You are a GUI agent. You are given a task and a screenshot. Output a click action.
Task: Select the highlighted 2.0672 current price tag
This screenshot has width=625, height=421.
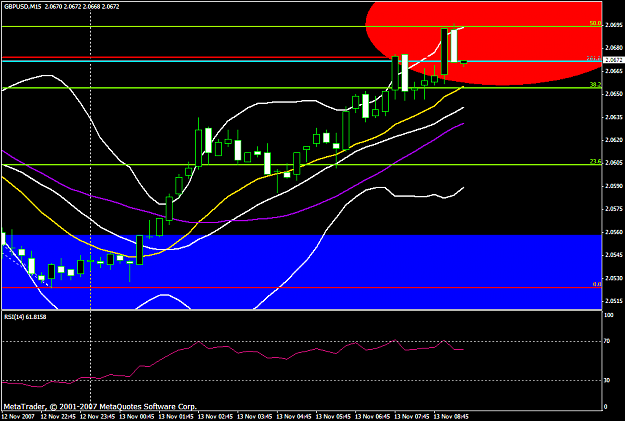(614, 60)
